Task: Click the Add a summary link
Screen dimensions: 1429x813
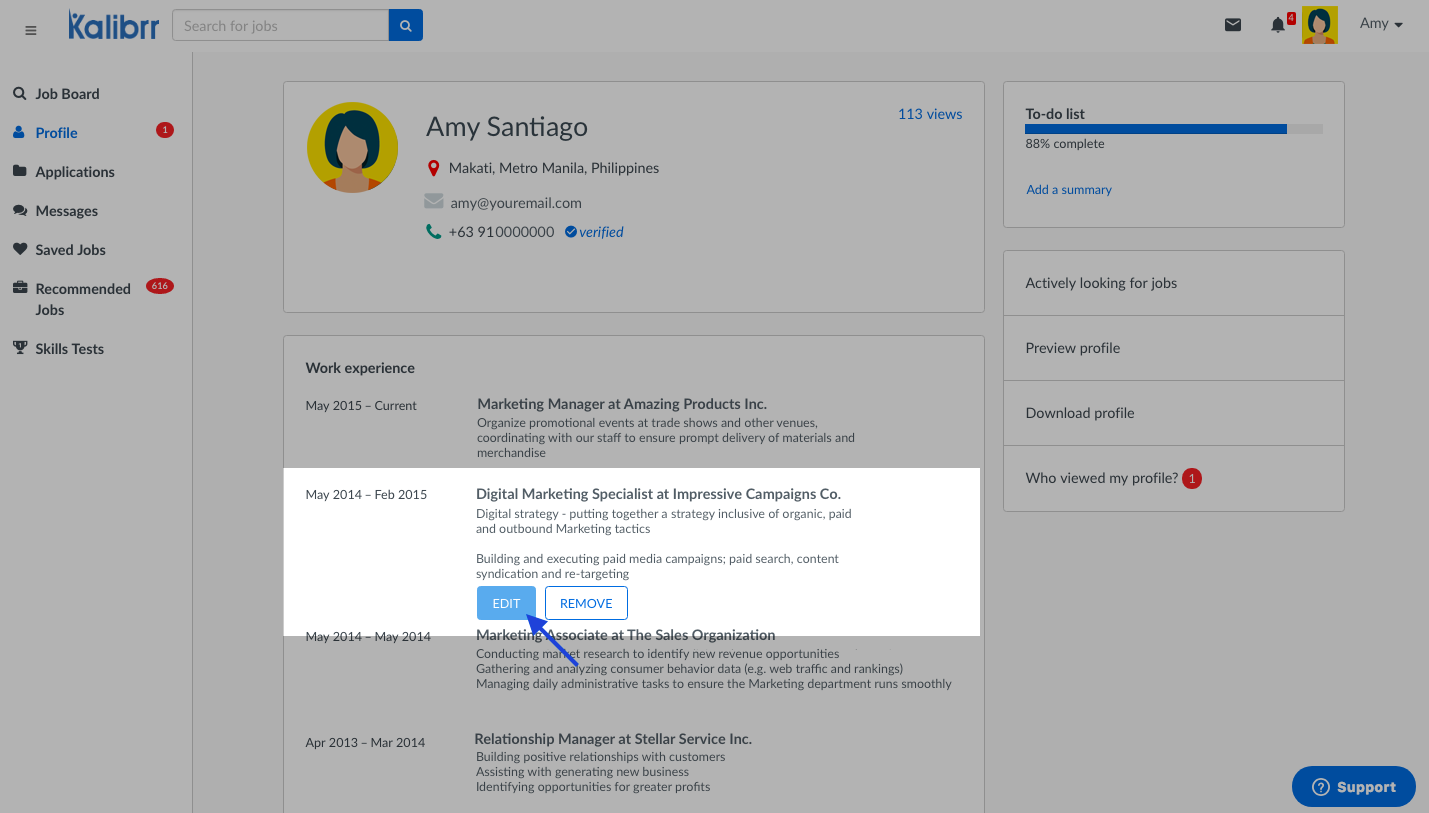Action: tap(1068, 190)
